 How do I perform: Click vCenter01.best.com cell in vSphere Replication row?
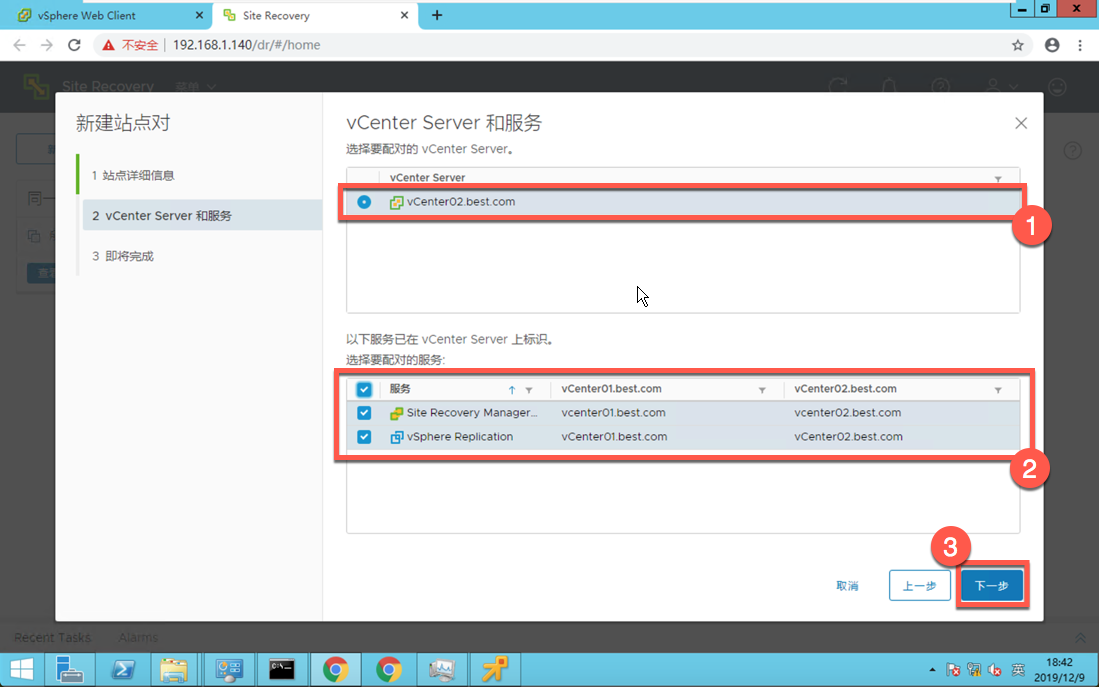click(x=614, y=437)
